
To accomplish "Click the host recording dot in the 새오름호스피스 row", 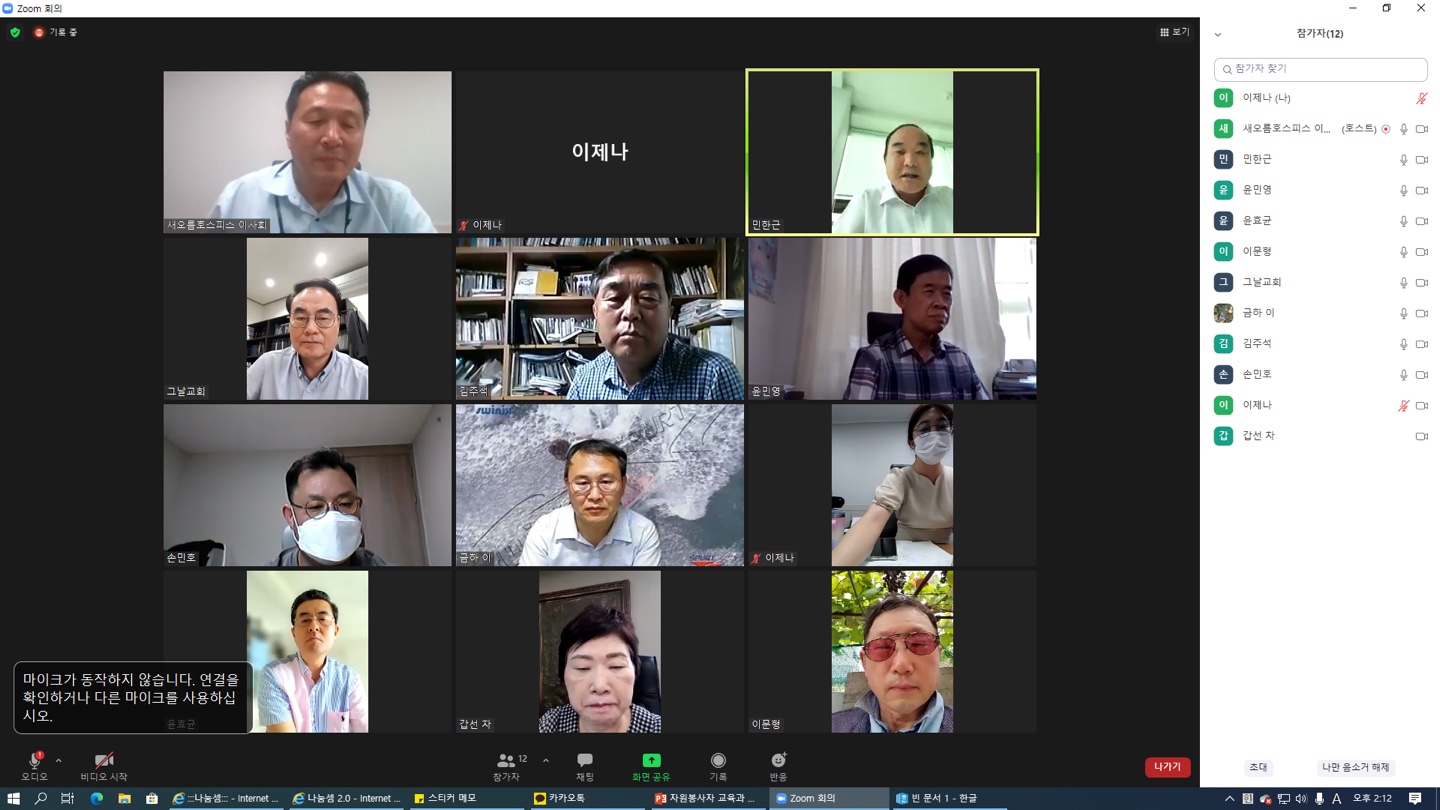I will point(1385,129).
